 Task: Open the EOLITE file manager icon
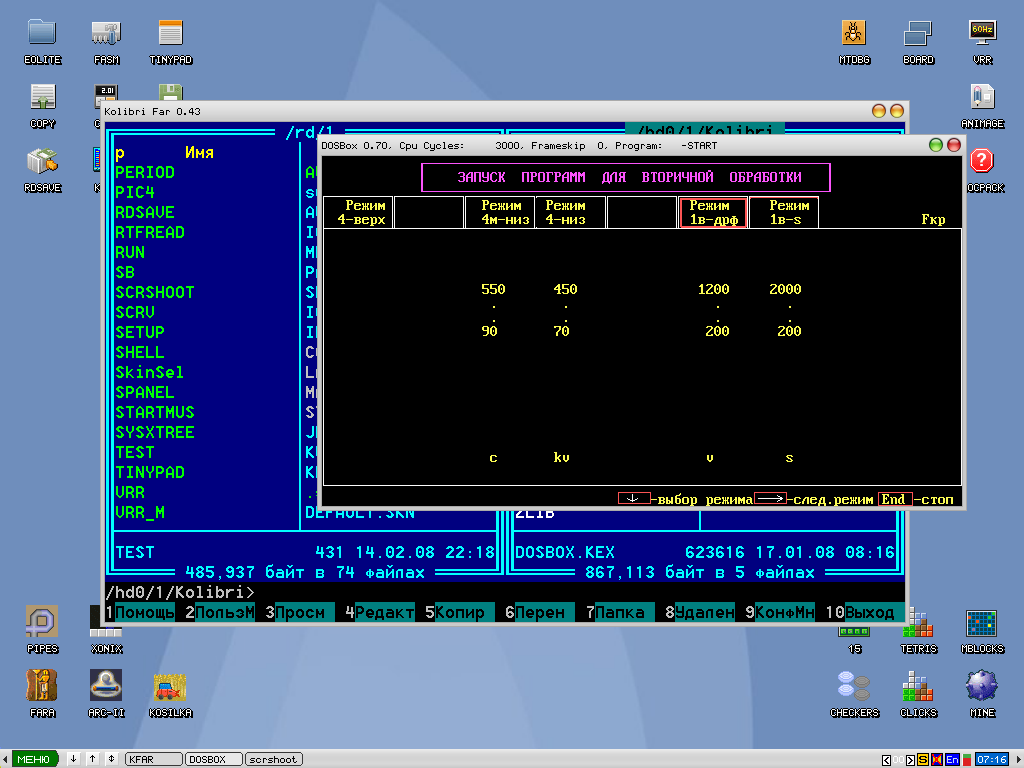(42, 34)
